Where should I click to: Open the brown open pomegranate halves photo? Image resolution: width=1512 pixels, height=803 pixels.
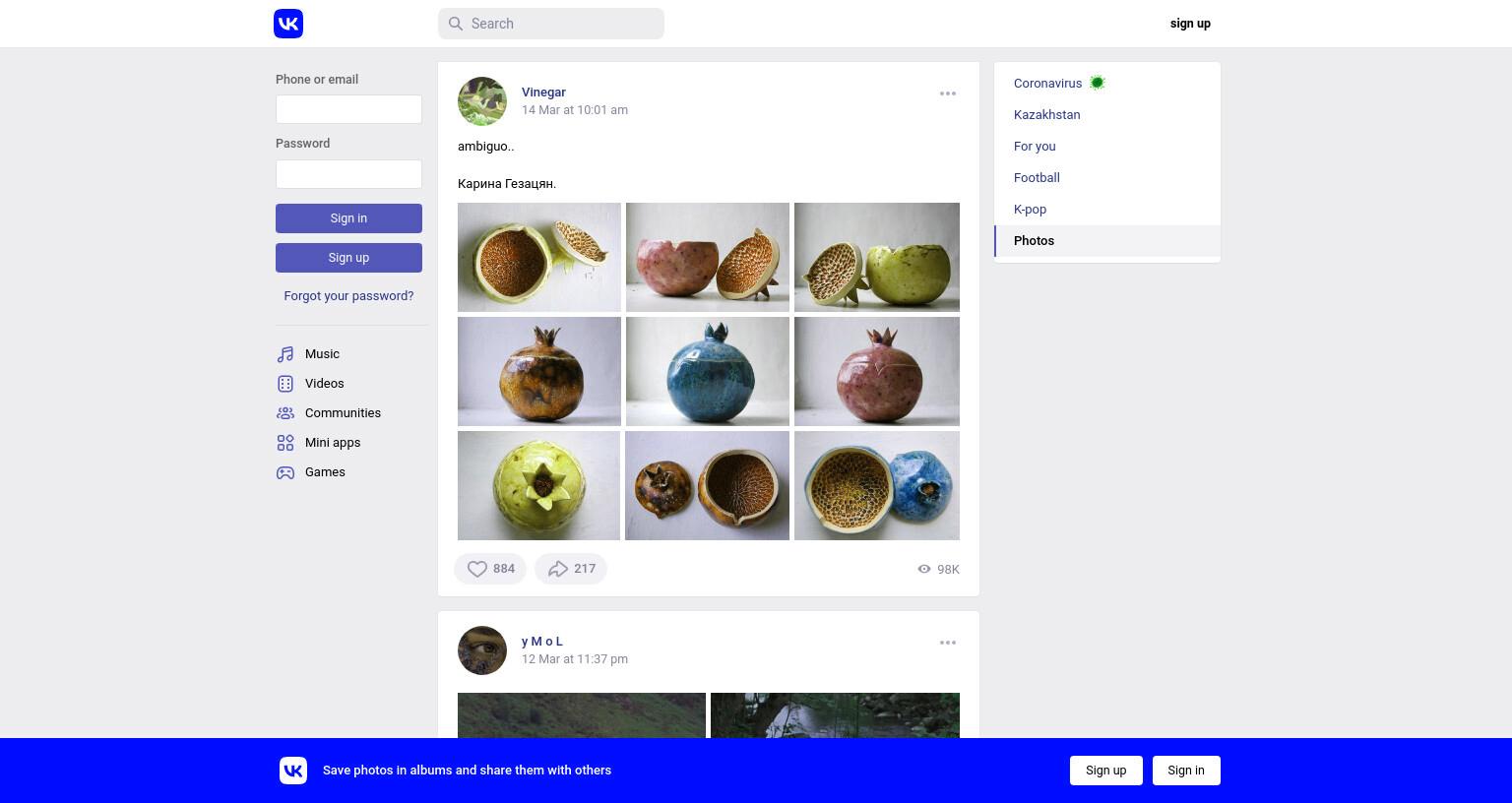click(x=708, y=485)
